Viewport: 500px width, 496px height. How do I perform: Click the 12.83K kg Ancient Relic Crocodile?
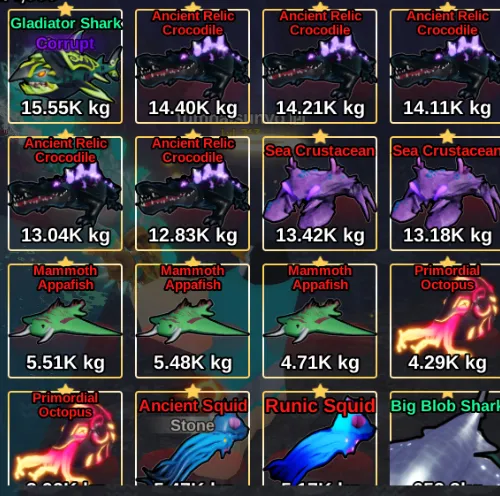(x=193, y=194)
